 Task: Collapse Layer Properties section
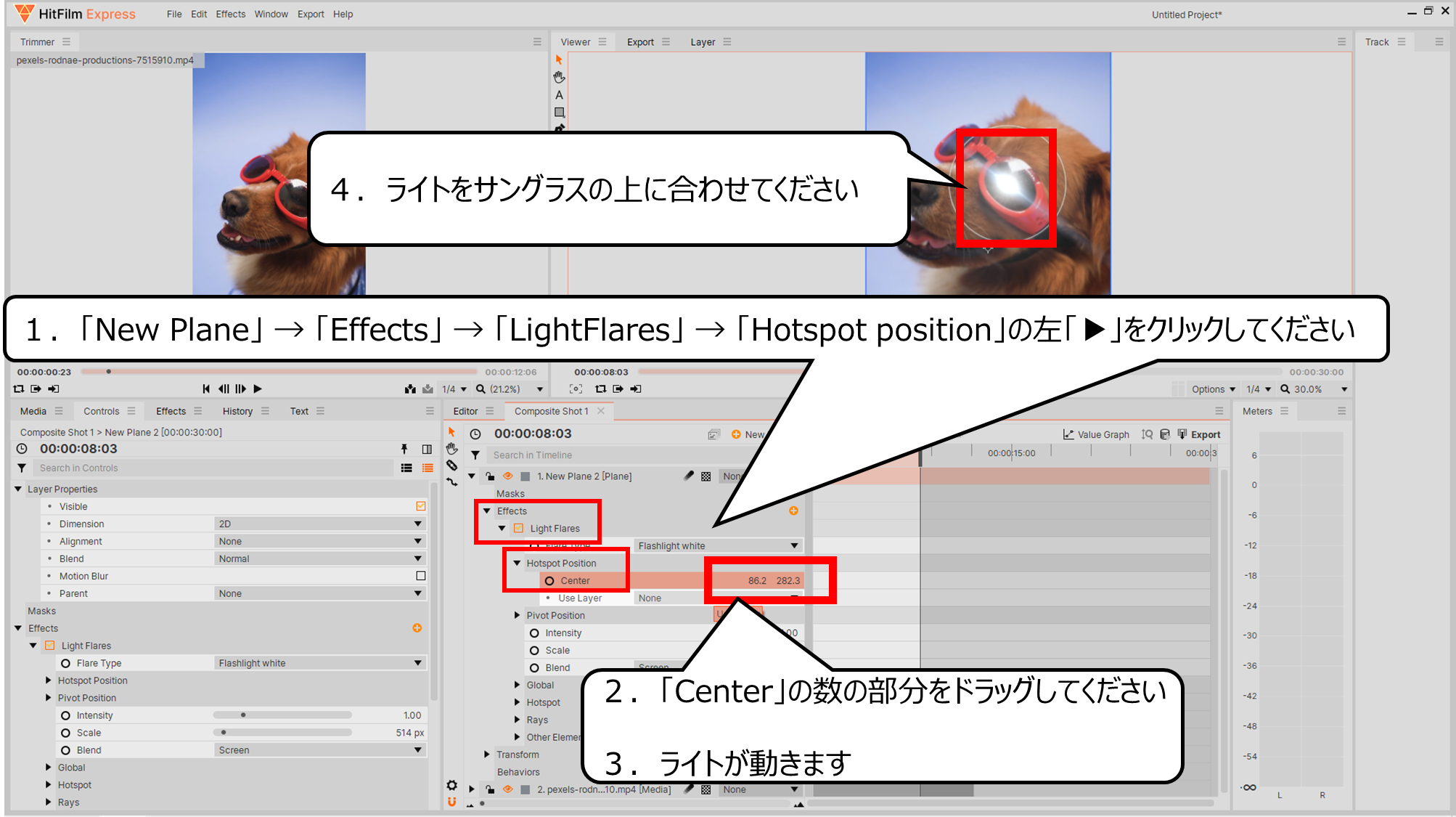(18, 489)
